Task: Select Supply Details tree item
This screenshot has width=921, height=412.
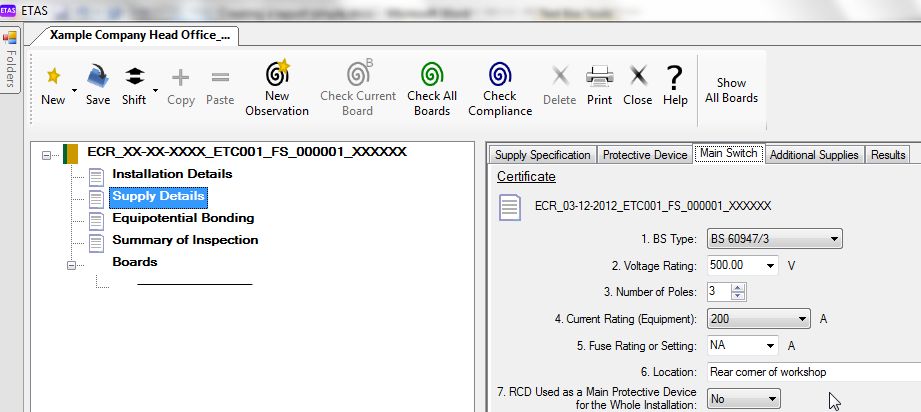Action: point(158,196)
